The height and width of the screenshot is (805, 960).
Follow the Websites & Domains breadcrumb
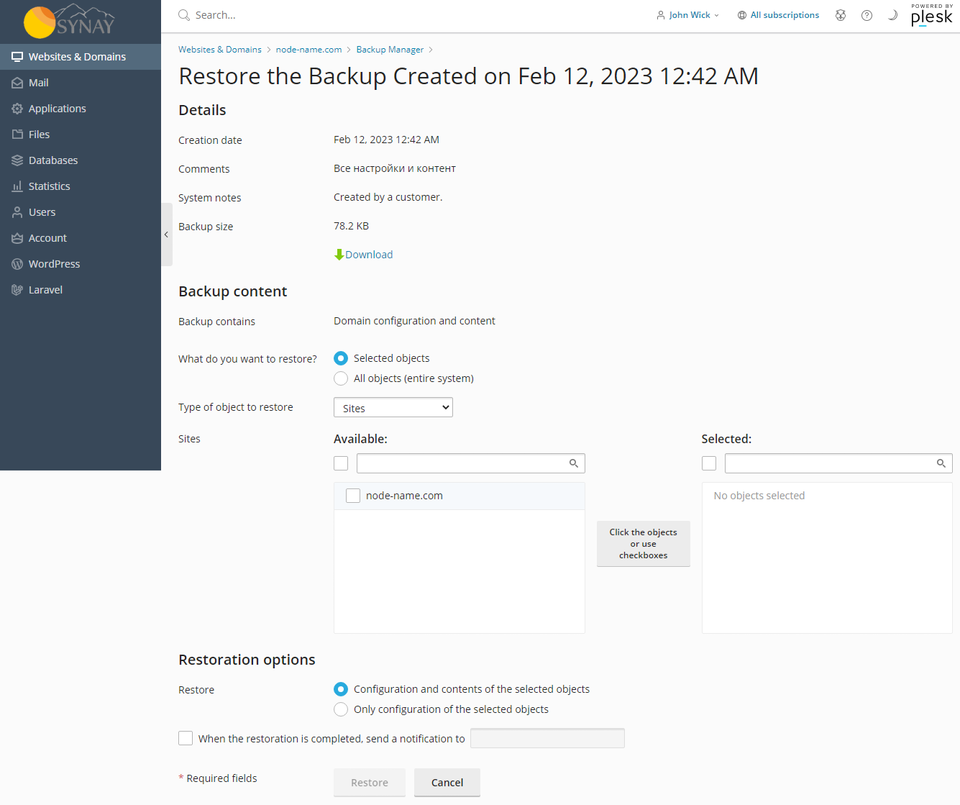pos(220,50)
